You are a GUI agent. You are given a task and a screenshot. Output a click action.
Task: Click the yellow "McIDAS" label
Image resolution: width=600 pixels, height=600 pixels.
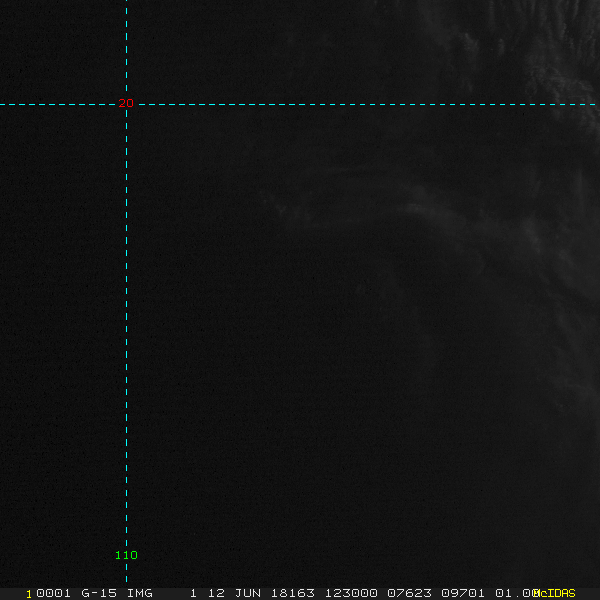(x=555, y=593)
